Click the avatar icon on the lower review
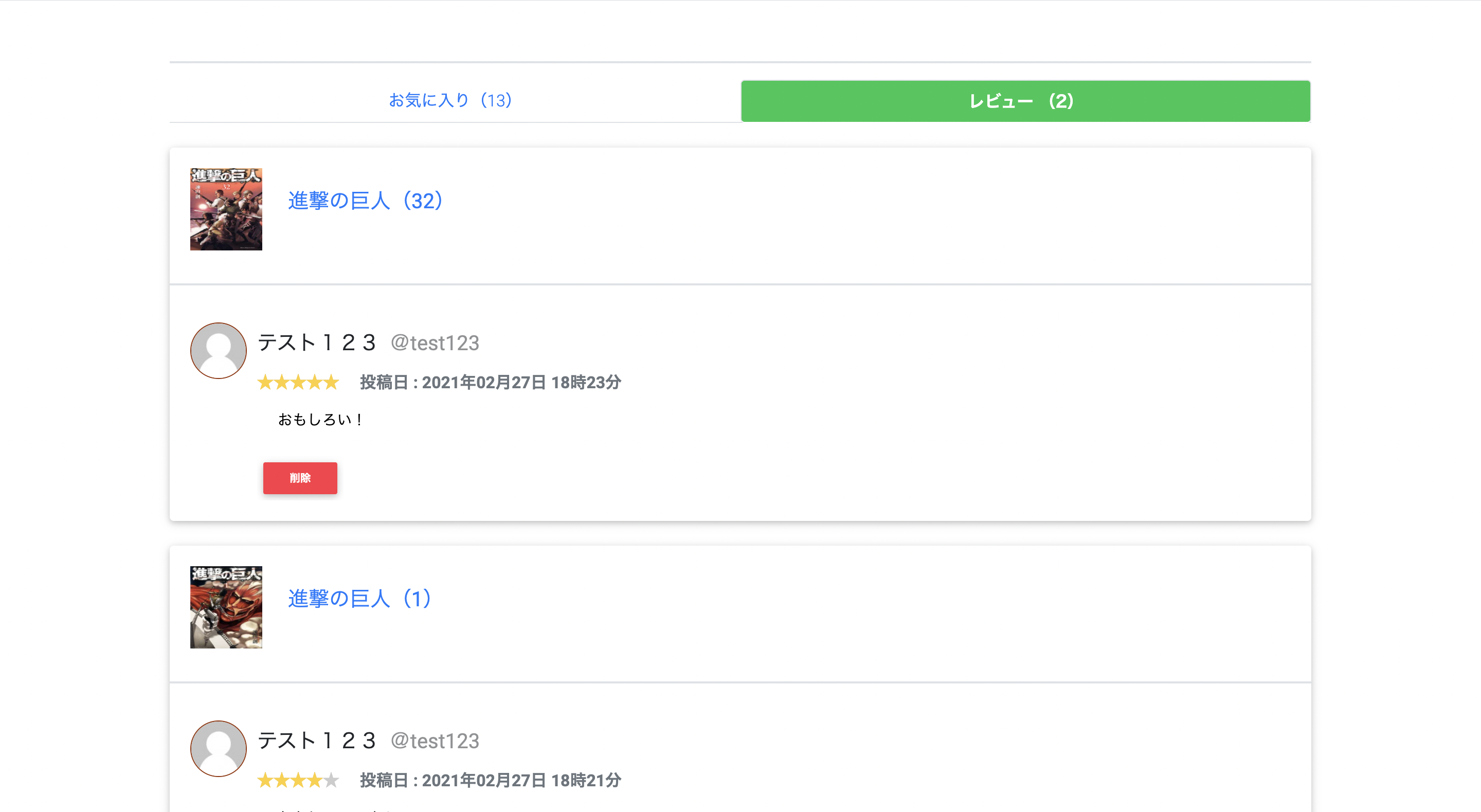1481x812 pixels. (218, 749)
